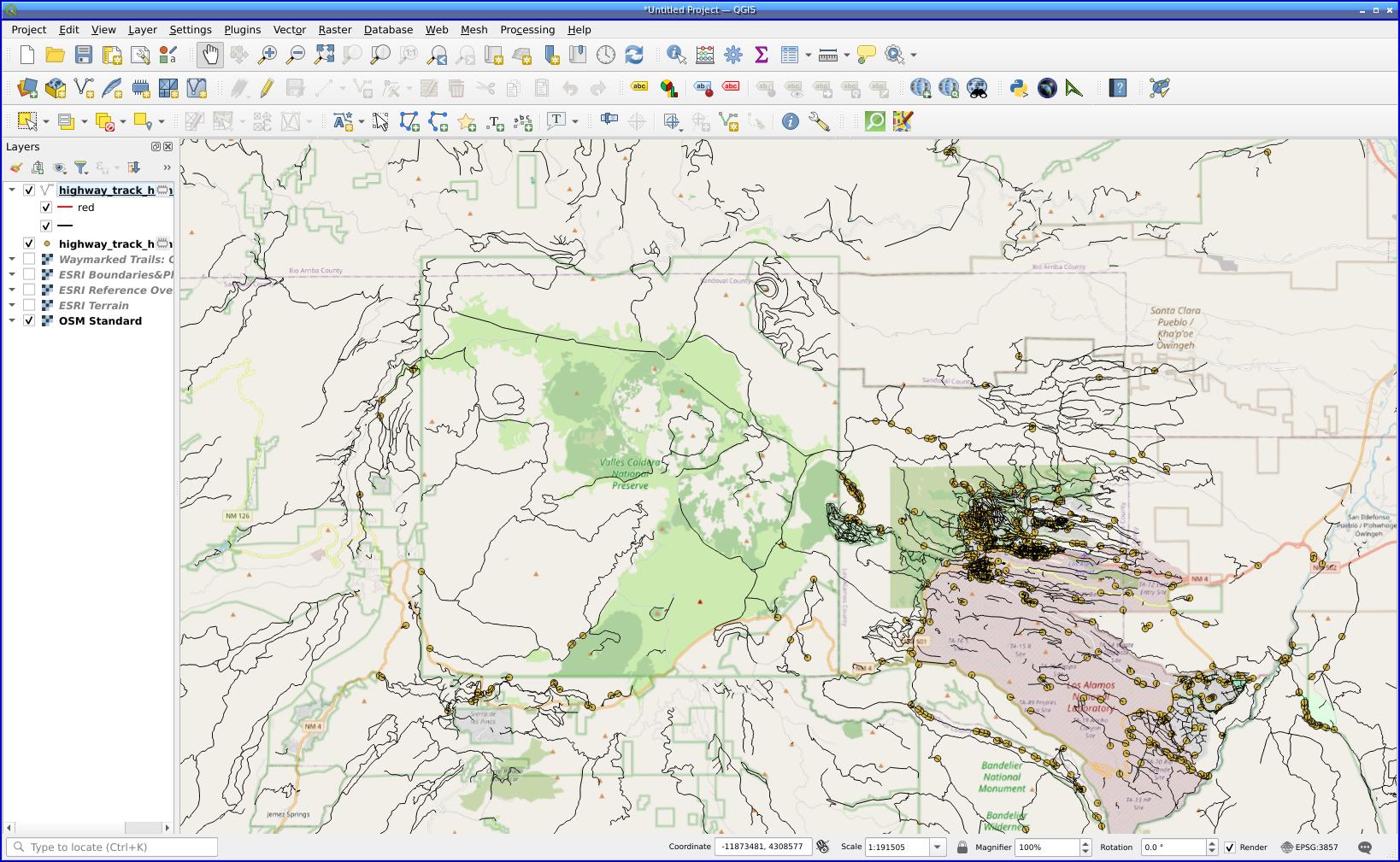
Task: Open the Python console icon
Action: (x=1019, y=88)
